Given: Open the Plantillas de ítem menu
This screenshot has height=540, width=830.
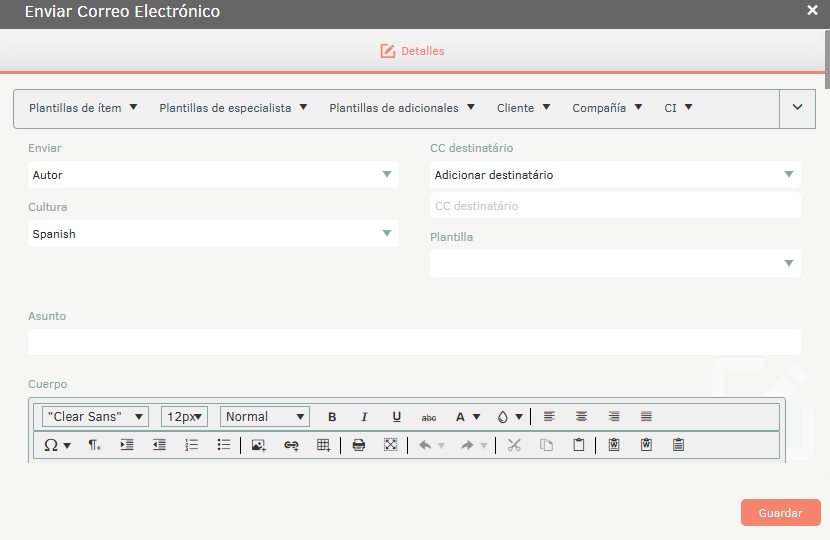Looking at the screenshot, I should point(83,108).
